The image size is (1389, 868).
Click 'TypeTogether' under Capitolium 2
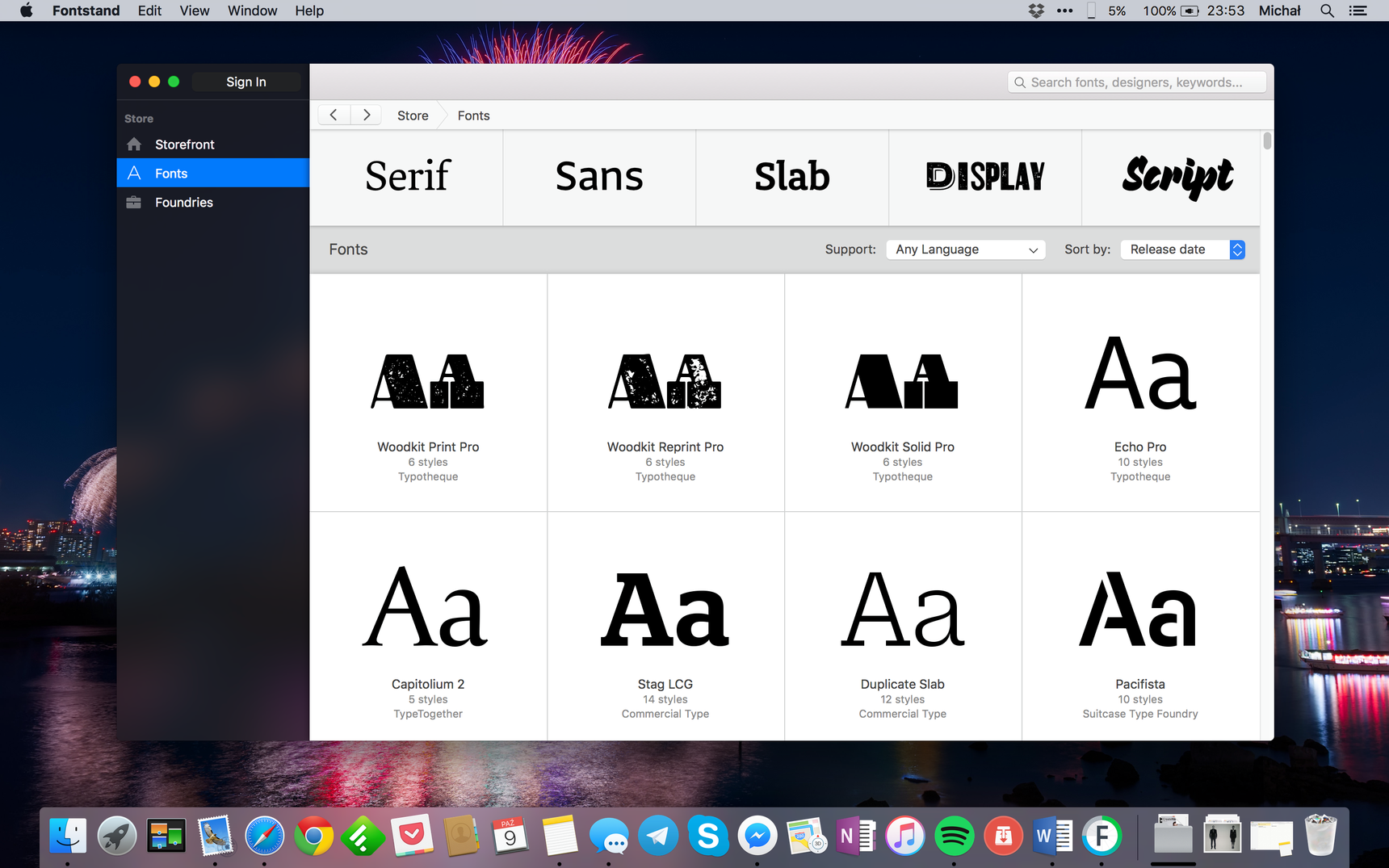coord(428,714)
